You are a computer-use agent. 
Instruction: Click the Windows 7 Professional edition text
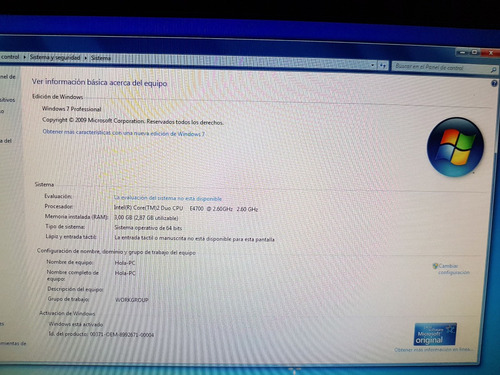pyautogui.click(x=71, y=109)
